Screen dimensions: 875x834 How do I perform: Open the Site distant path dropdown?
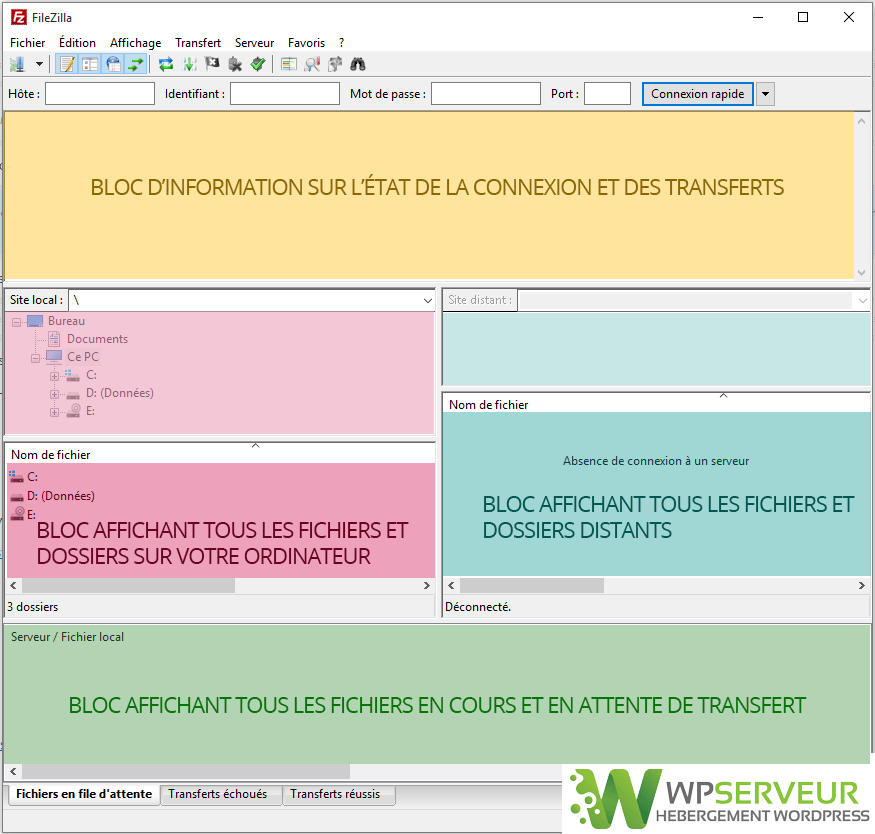click(x=862, y=300)
